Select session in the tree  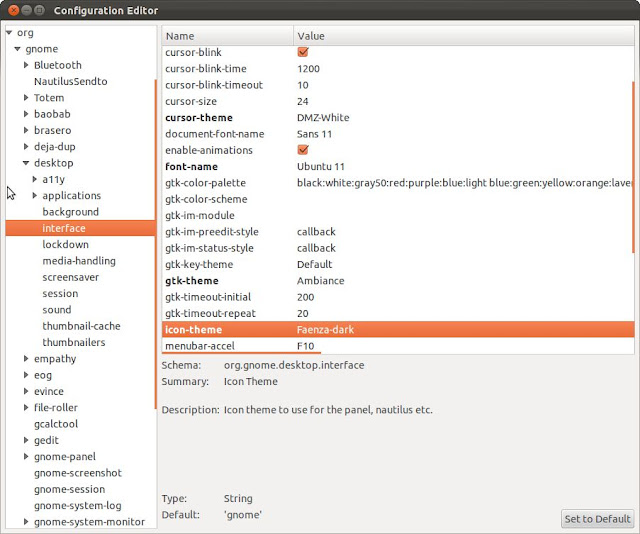pyautogui.click(x=60, y=294)
